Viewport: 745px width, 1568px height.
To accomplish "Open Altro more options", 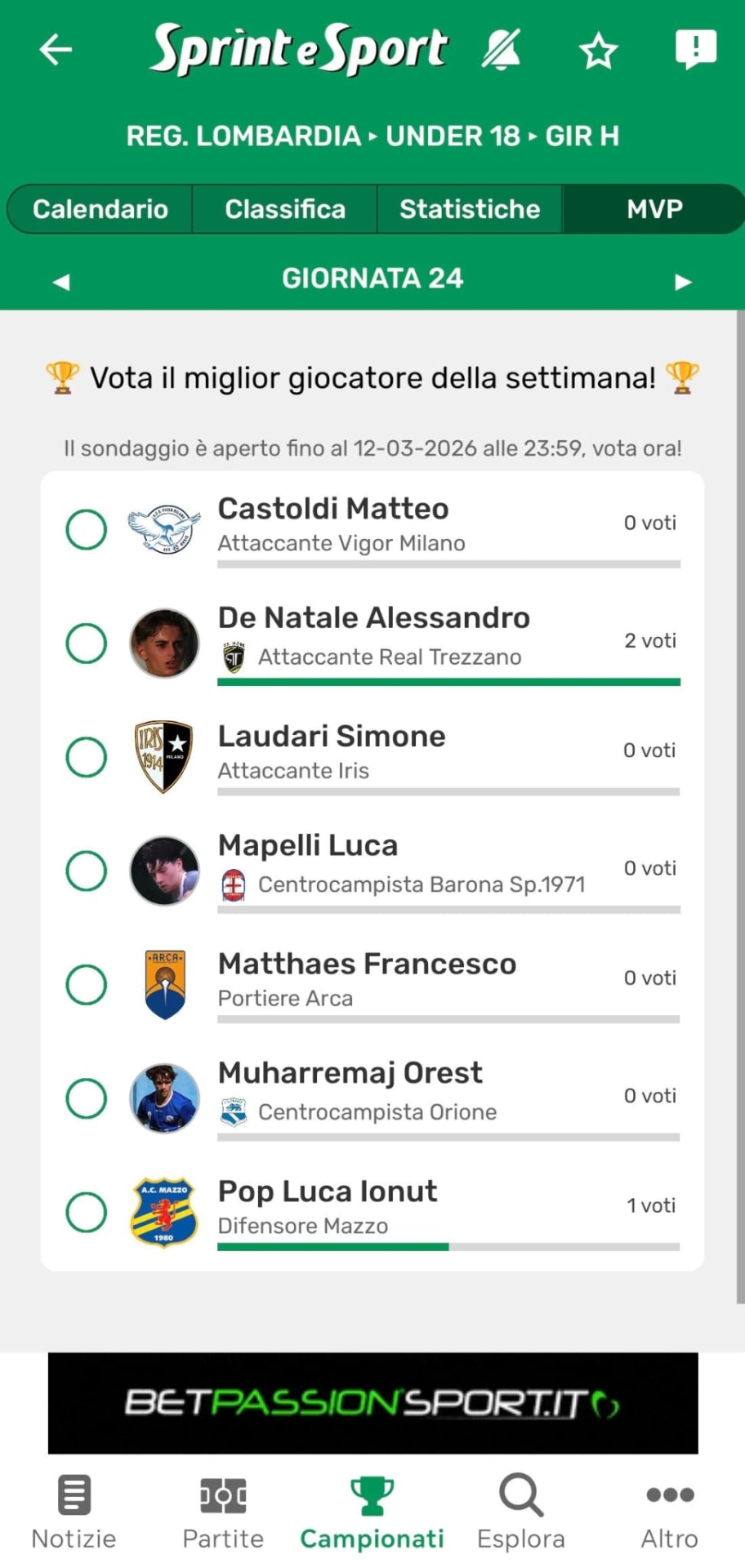I will click(670, 1512).
